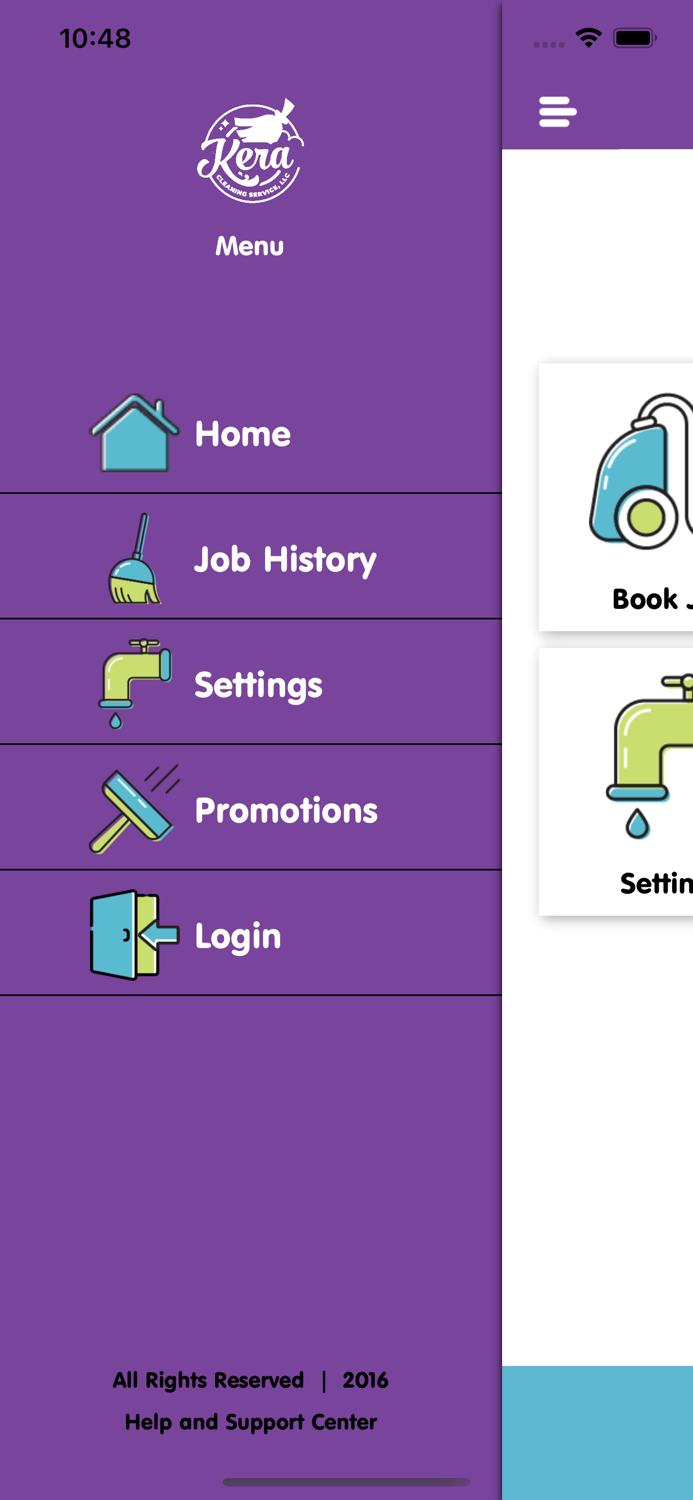Go to Promotions menu entry

(x=286, y=810)
